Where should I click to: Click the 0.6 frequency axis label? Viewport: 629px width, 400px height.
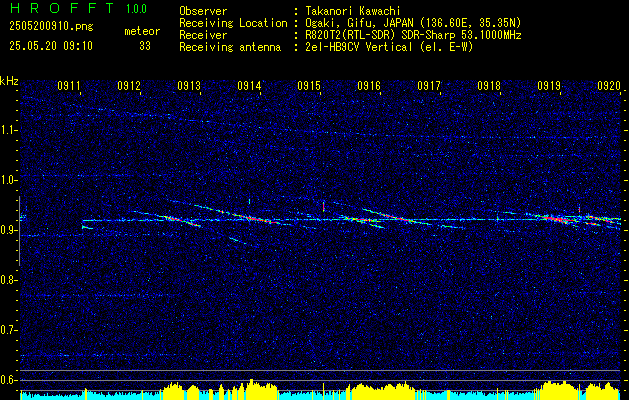(x=8, y=380)
